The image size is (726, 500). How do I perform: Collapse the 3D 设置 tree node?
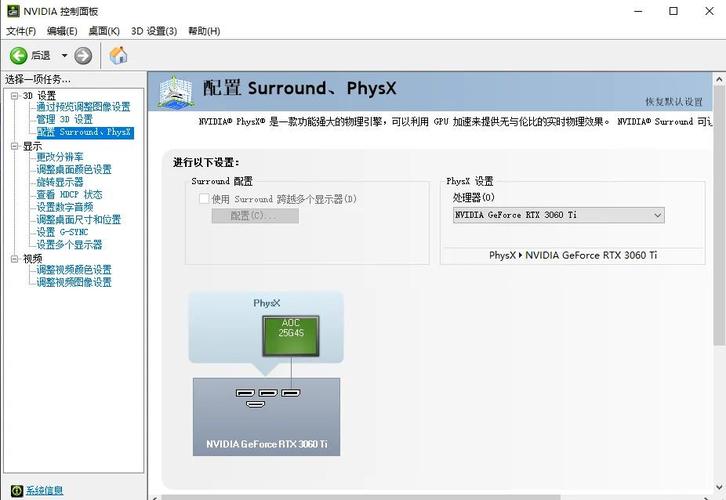pyautogui.click(x=14, y=96)
